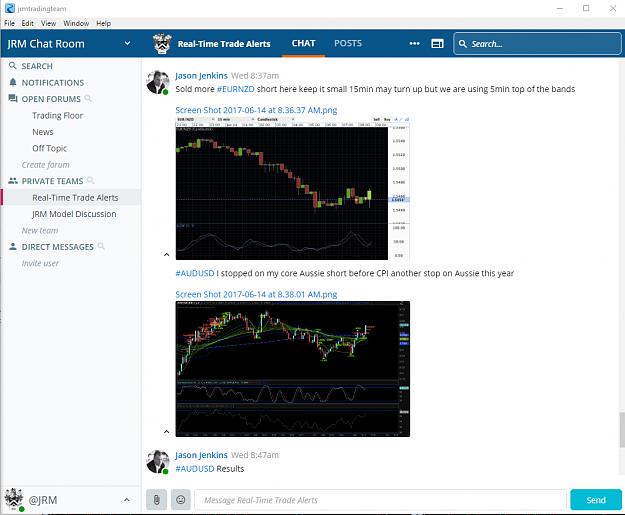The height and width of the screenshot is (515, 625).
Task: Click the New team link
Action: pos(40,230)
